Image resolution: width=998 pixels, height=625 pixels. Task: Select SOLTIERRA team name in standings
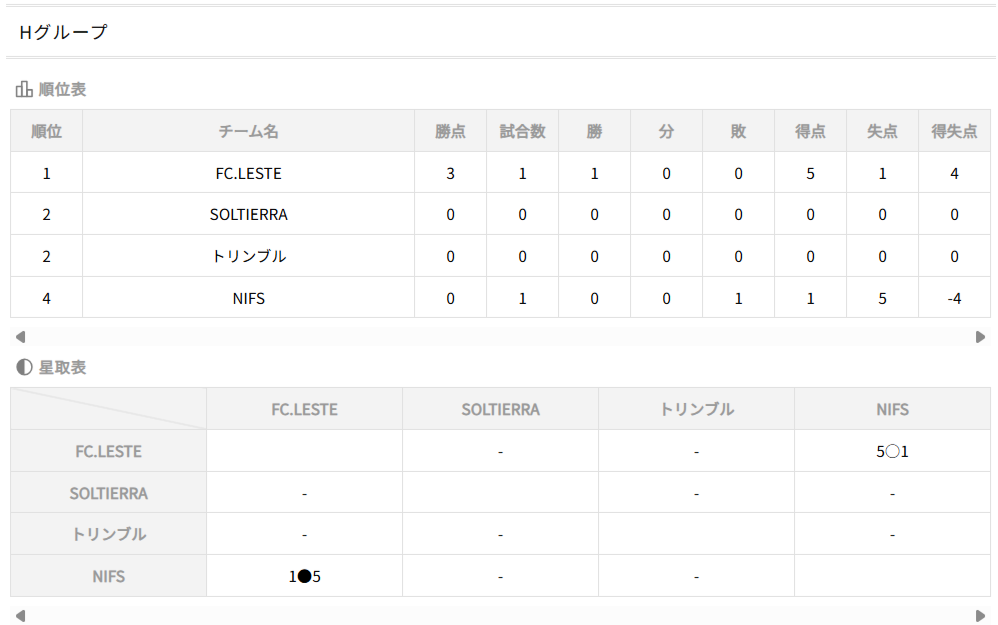[x=248, y=215]
